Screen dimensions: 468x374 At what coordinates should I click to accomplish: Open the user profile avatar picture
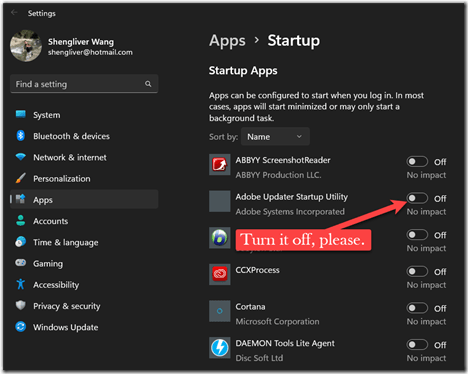(x=26, y=46)
